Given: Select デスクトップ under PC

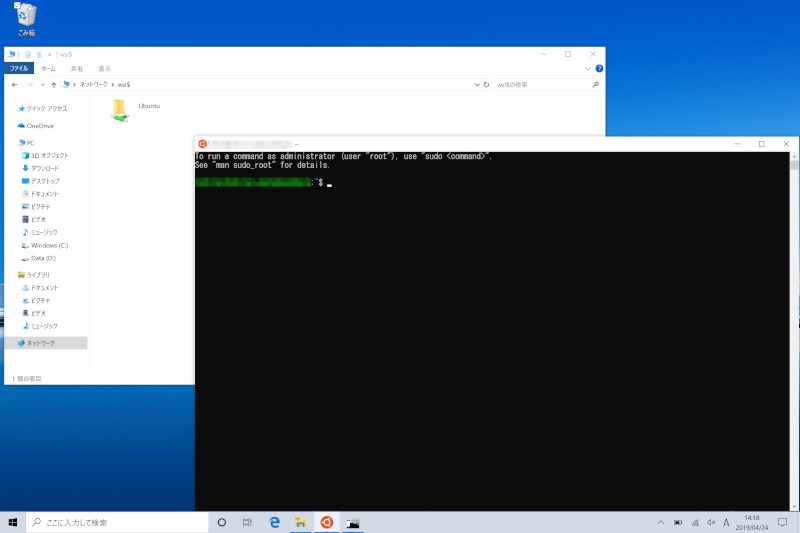Looking at the screenshot, I should coord(44,181).
